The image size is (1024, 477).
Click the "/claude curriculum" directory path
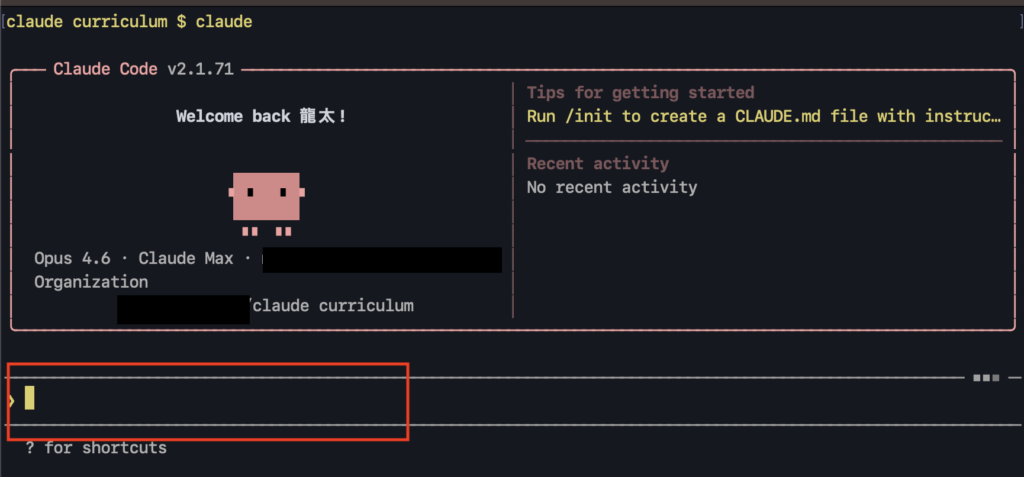pyautogui.click(x=332, y=305)
